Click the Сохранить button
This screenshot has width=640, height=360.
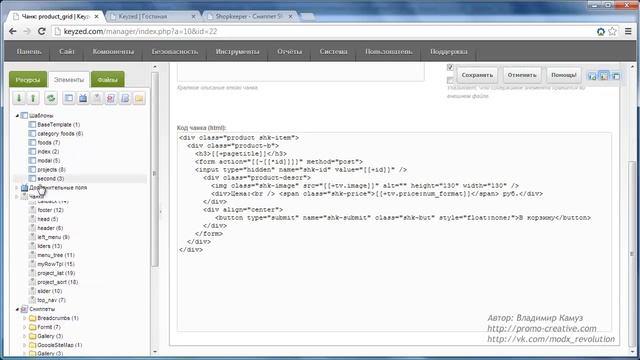477,75
